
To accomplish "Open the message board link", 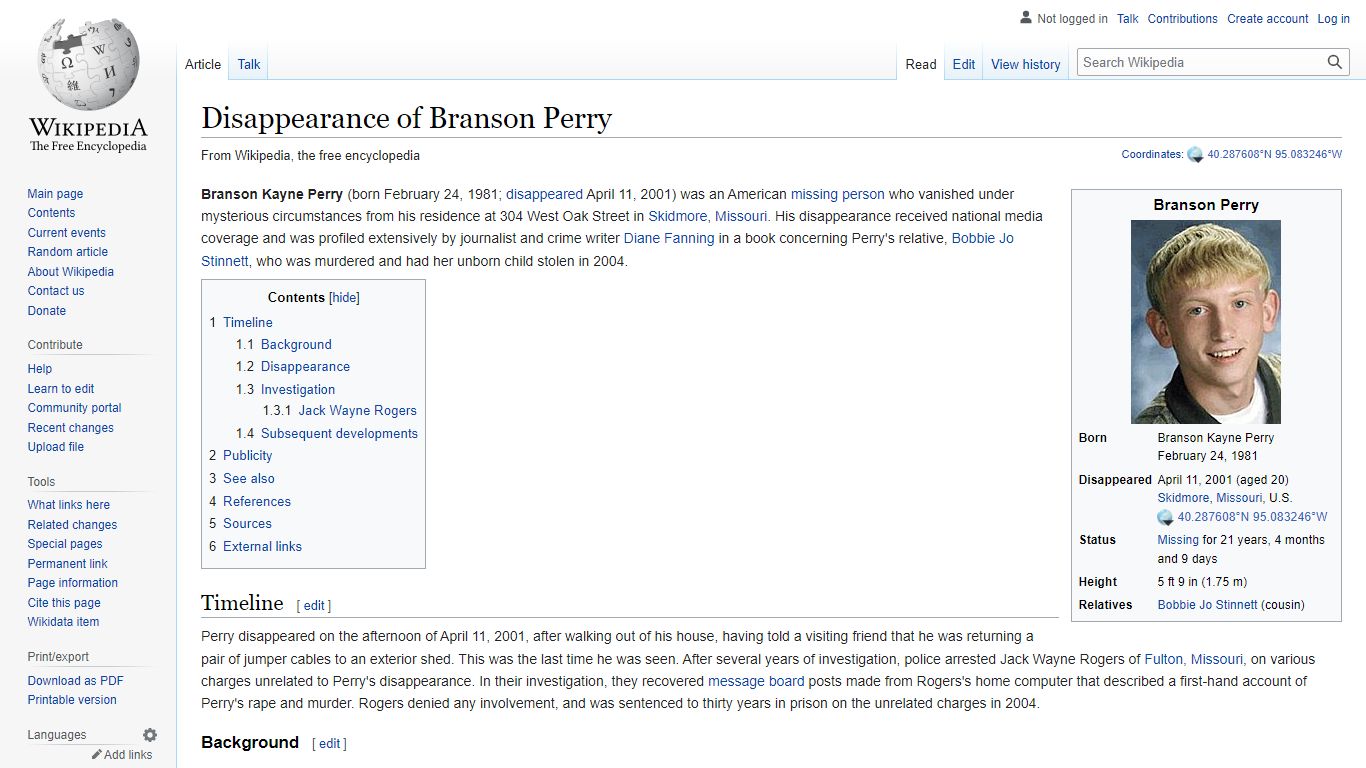I will (x=756, y=681).
